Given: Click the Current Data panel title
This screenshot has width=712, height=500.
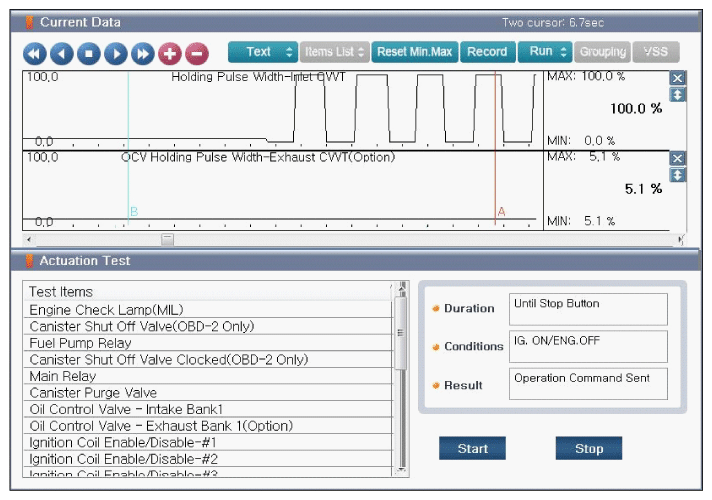Looking at the screenshot, I should pyautogui.click(x=80, y=22).
